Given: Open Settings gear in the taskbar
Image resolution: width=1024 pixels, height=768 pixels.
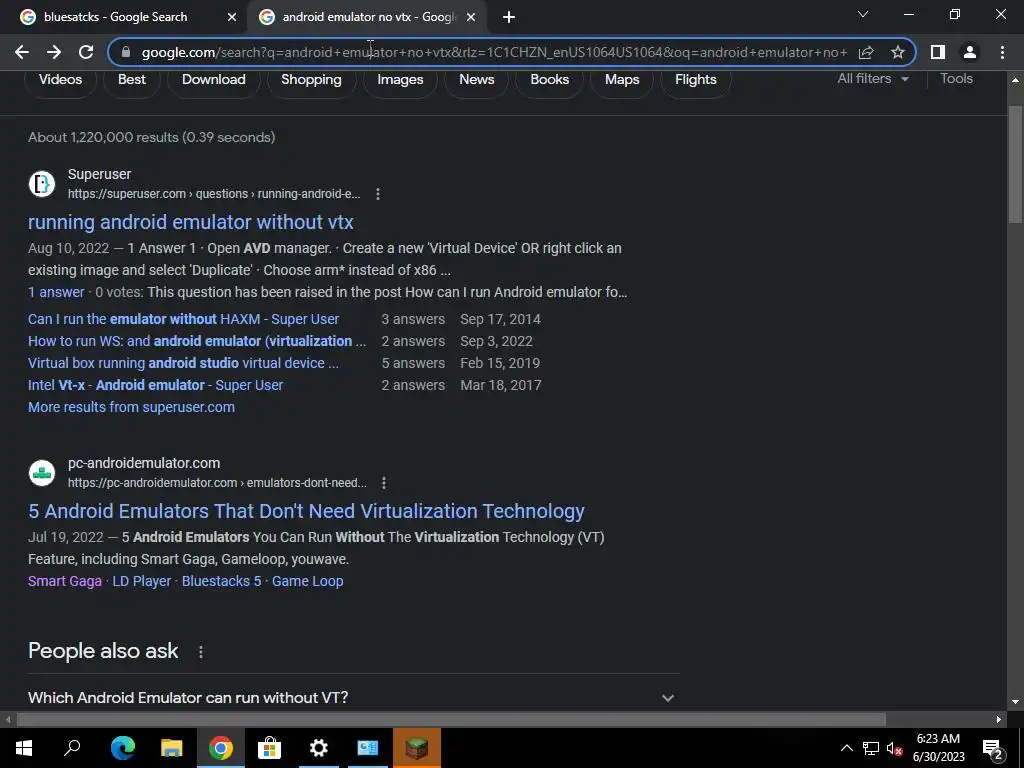Looking at the screenshot, I should (319, 748).
